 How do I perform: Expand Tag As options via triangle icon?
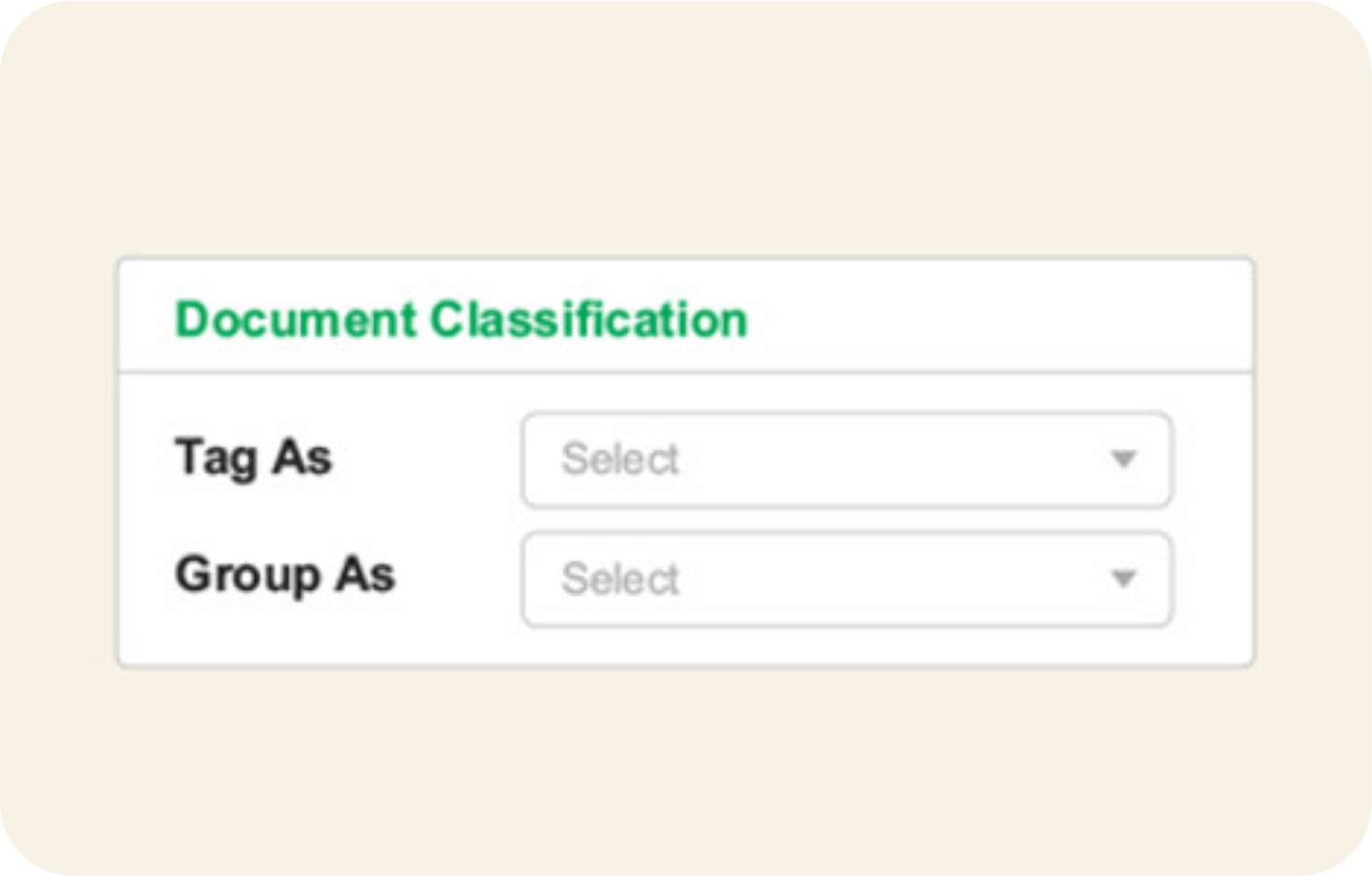[x=1124, y=459]
